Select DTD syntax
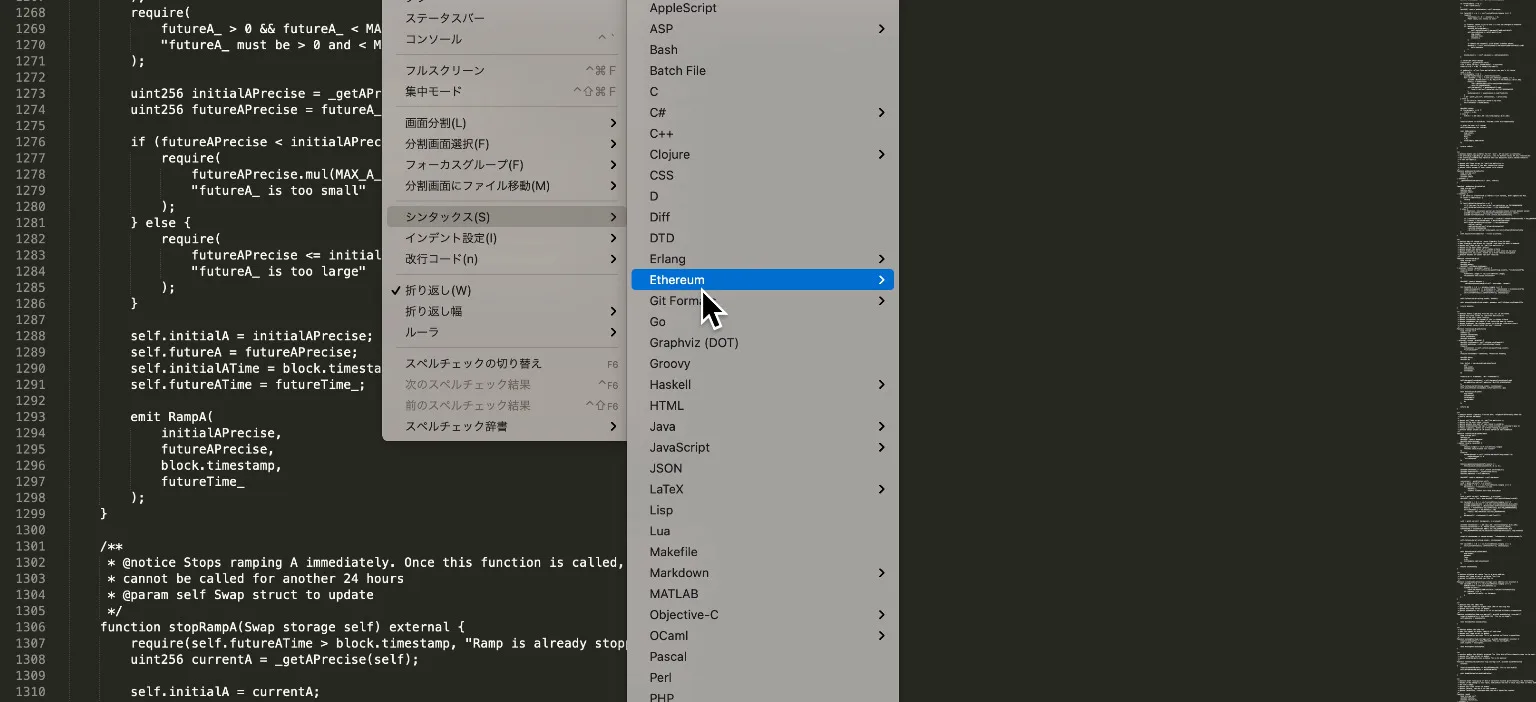The height and width of the screenshot is (702, 1536). [x=763, y=238]
